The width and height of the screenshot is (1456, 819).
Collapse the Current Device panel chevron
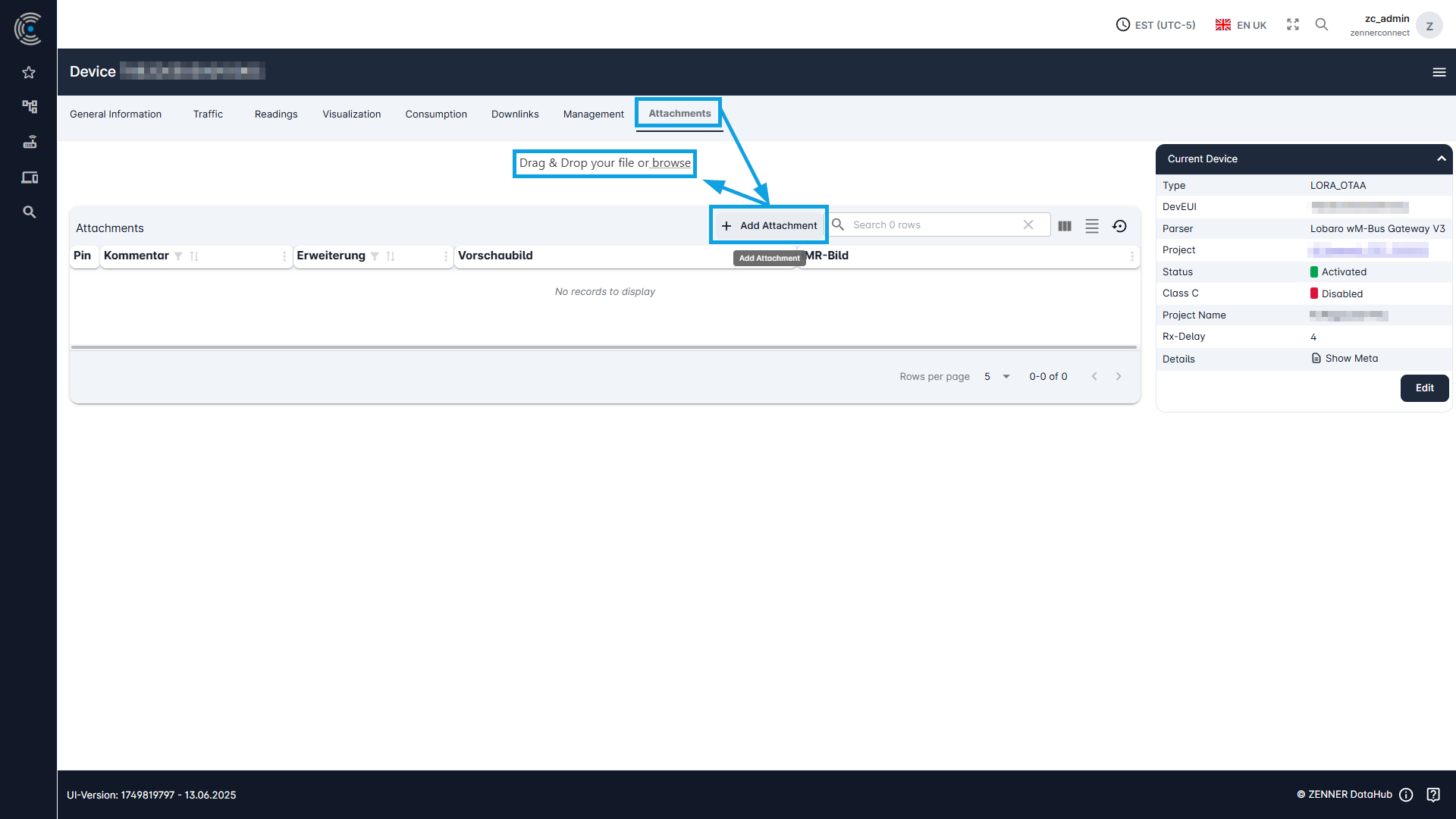[1441, 158]
